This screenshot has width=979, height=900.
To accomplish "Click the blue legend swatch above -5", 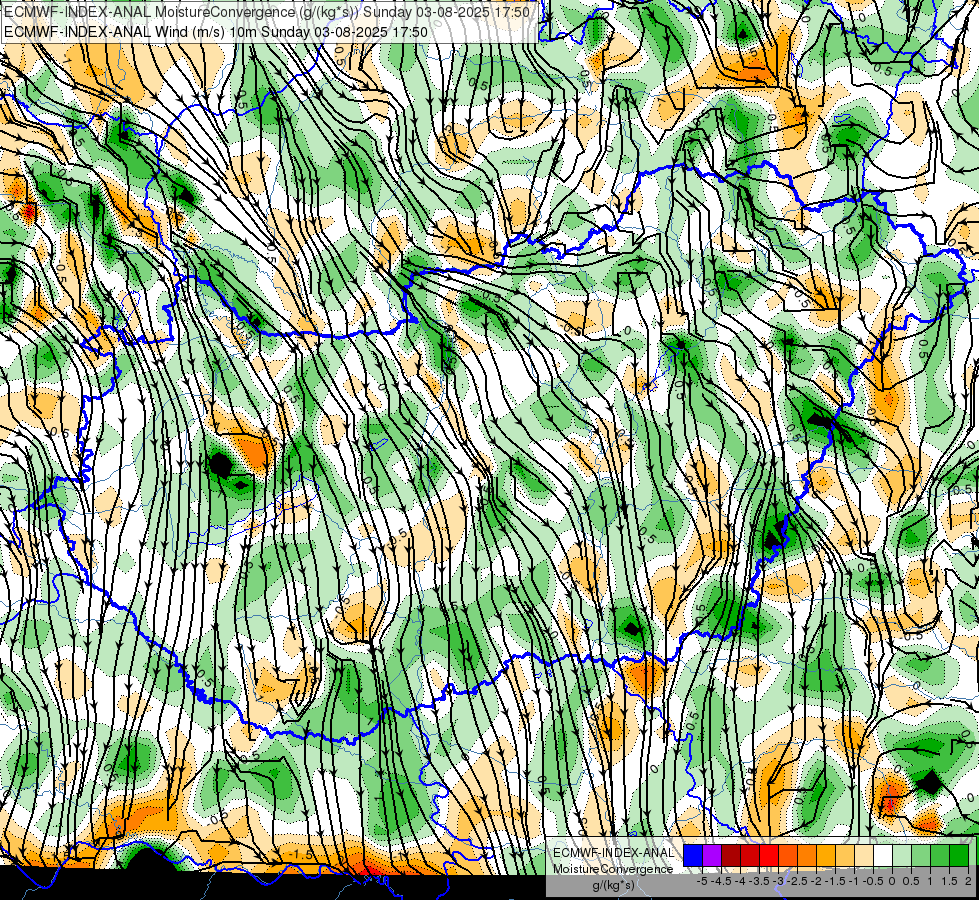I will tap(693, 856).
